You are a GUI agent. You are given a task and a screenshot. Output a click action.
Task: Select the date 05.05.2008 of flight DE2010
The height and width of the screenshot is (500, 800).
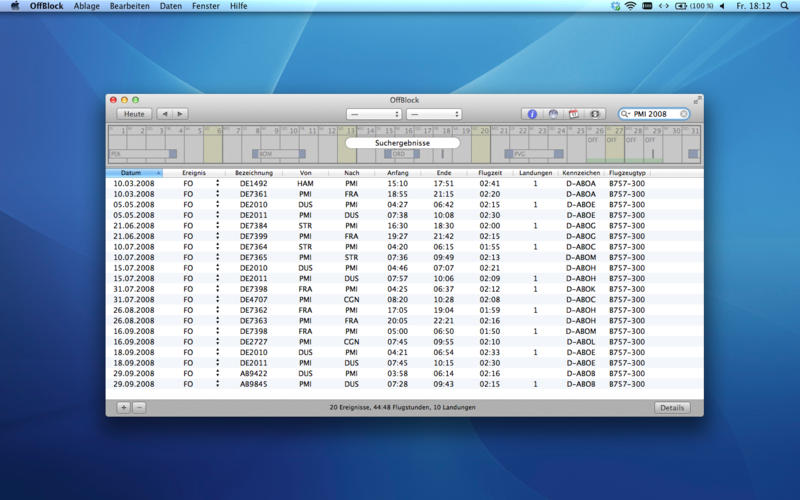click(134, 205)
